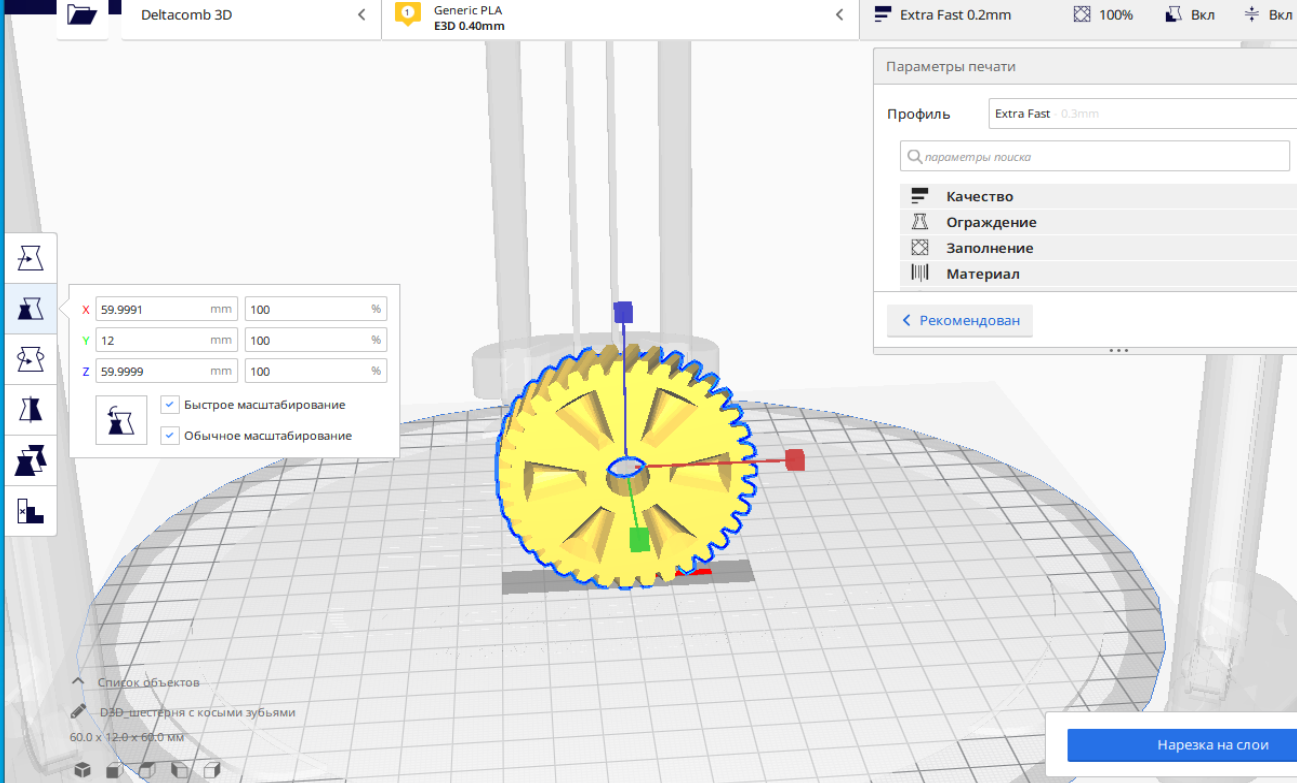Viewport: 1297px width, 783px height.
Task: Switch to left side view cube icon
Action: [x=179, y=770]
